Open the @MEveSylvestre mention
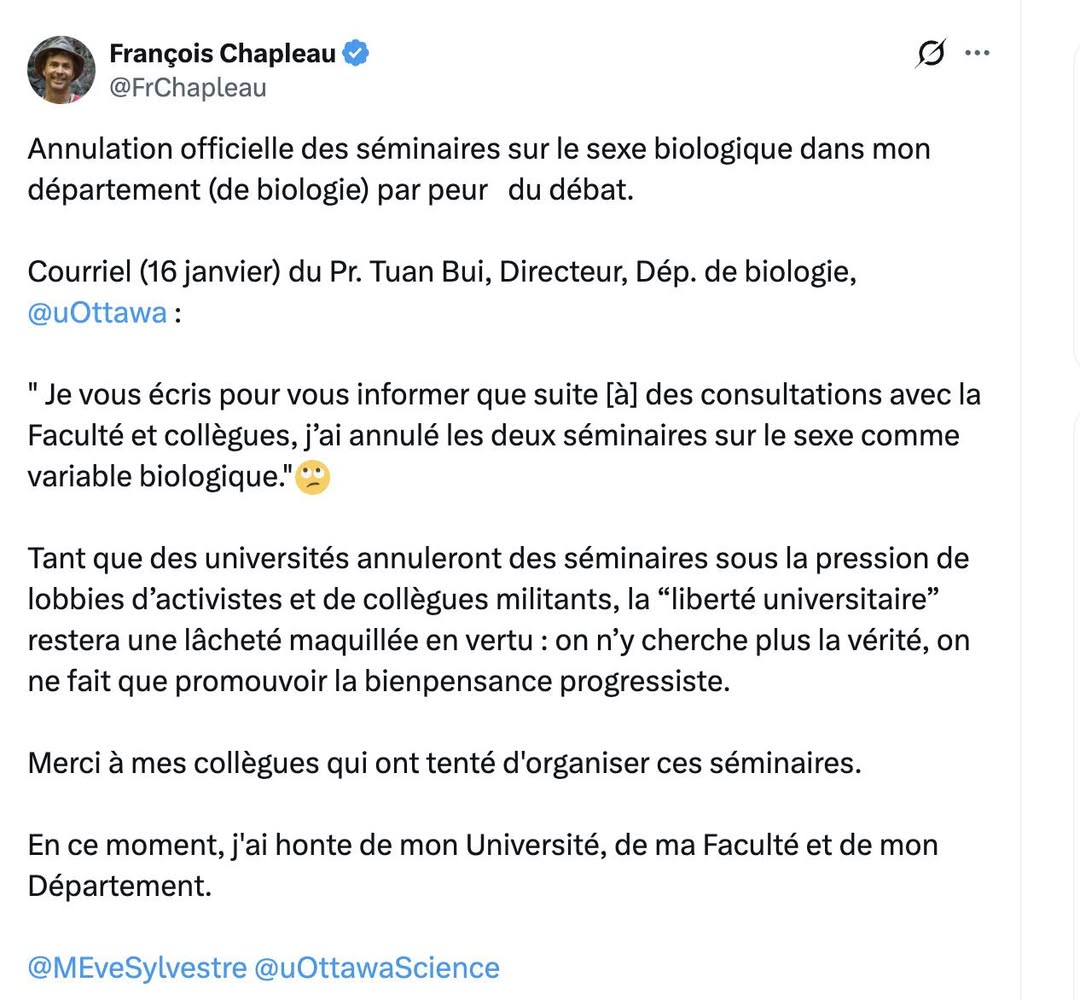Viewport: 1080px width, 1000px height. (x=136, y=967)
